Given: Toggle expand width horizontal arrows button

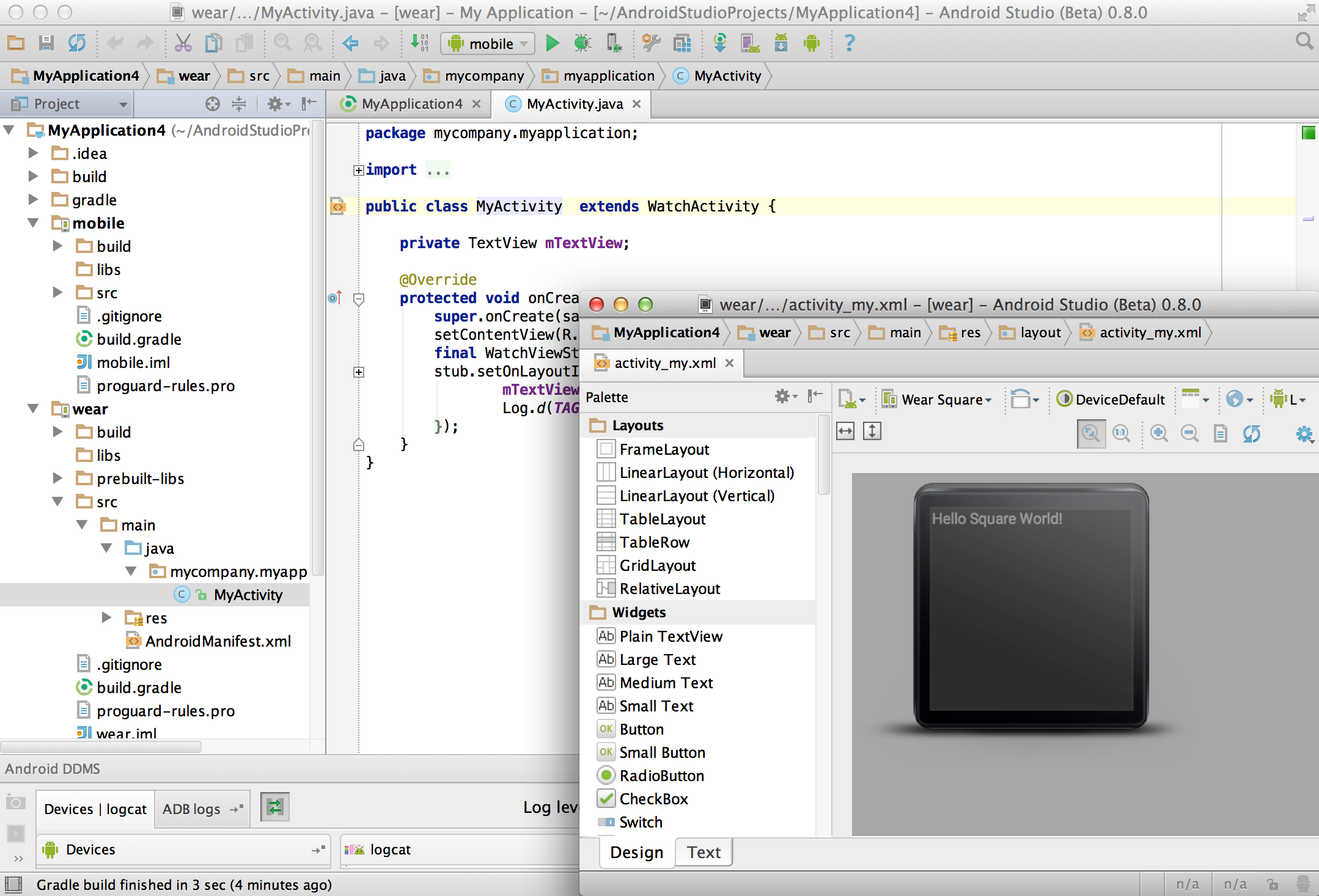Looking at the screenshot, I should (845, 431).
